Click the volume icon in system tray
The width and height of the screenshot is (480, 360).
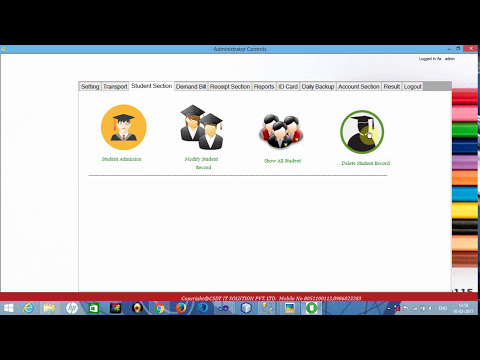coord(431,308)
